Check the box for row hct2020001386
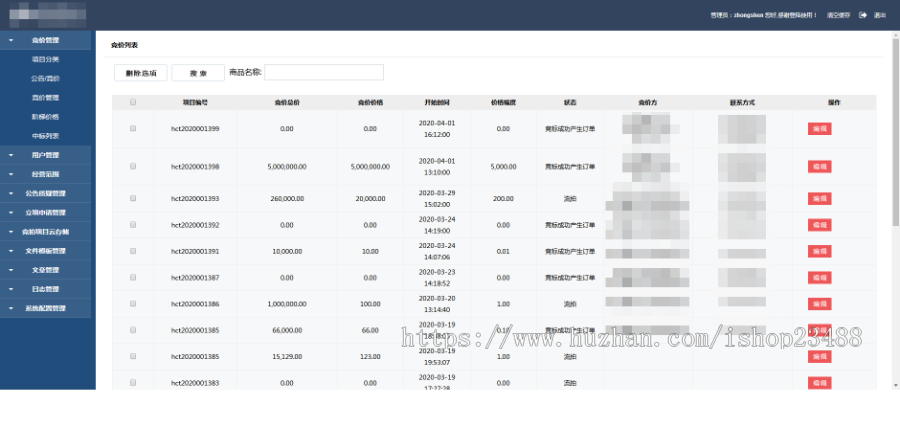The width and height of the screenshot is (900, 427). [x=133, y=304]
